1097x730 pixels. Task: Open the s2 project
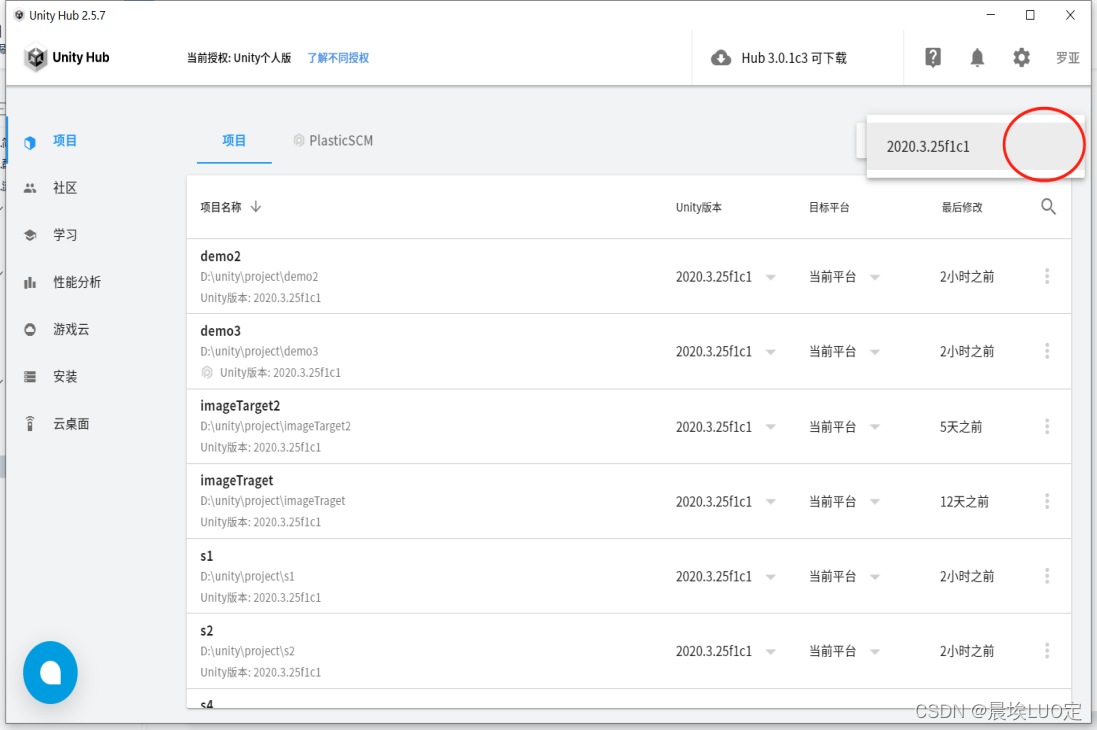tap(206, 631)
